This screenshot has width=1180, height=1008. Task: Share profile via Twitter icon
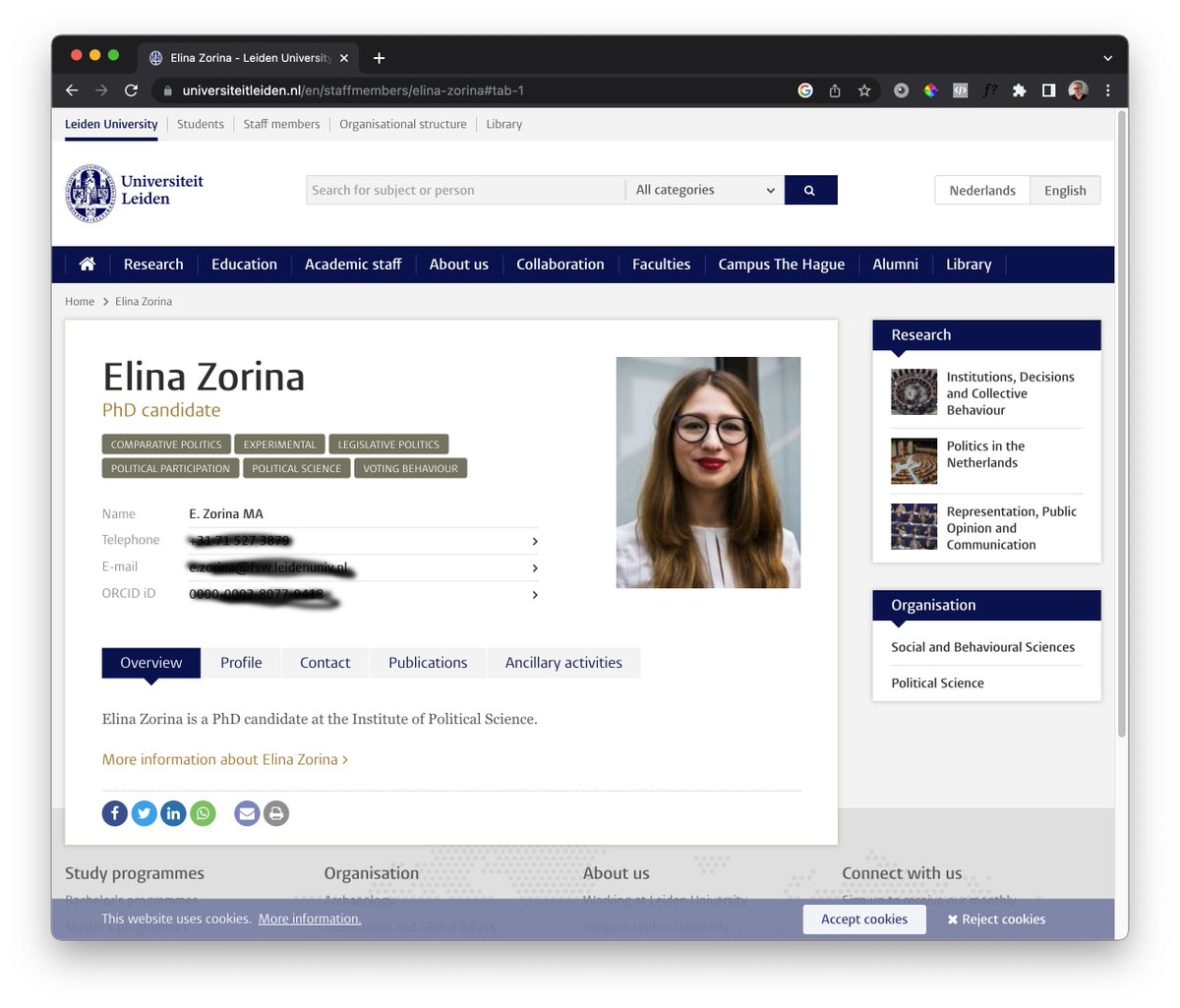145,813
